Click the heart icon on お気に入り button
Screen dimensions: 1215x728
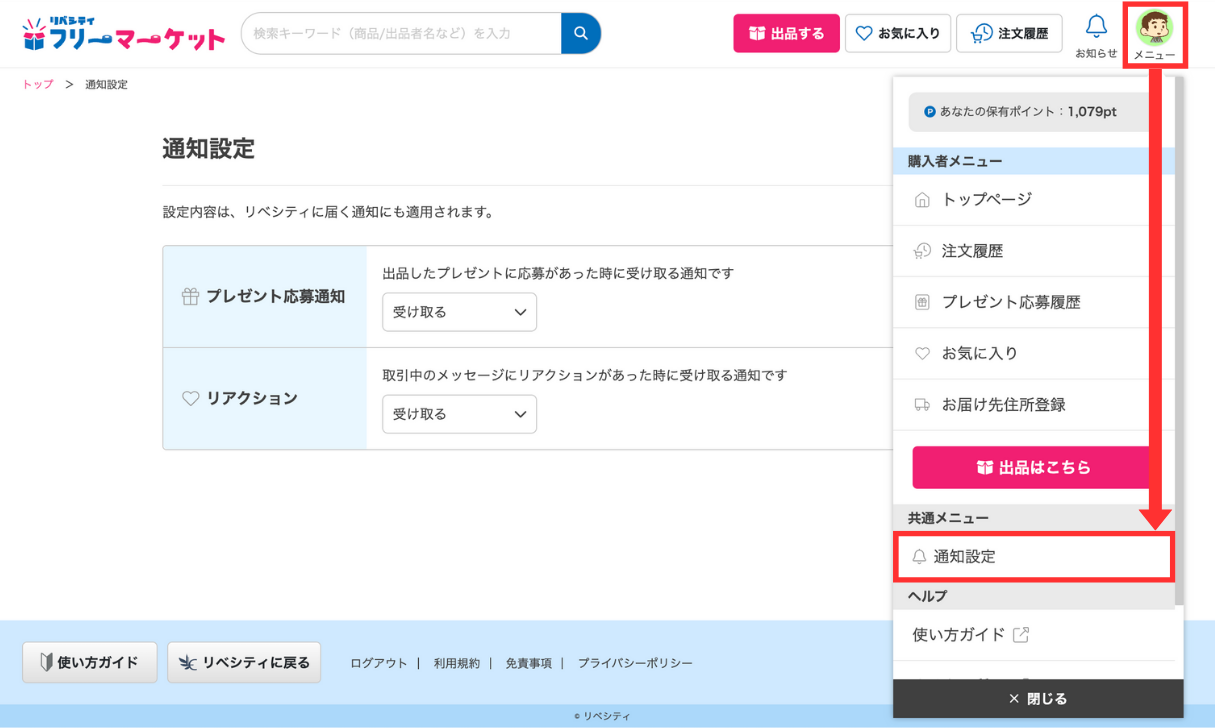[x=864, y=33]
